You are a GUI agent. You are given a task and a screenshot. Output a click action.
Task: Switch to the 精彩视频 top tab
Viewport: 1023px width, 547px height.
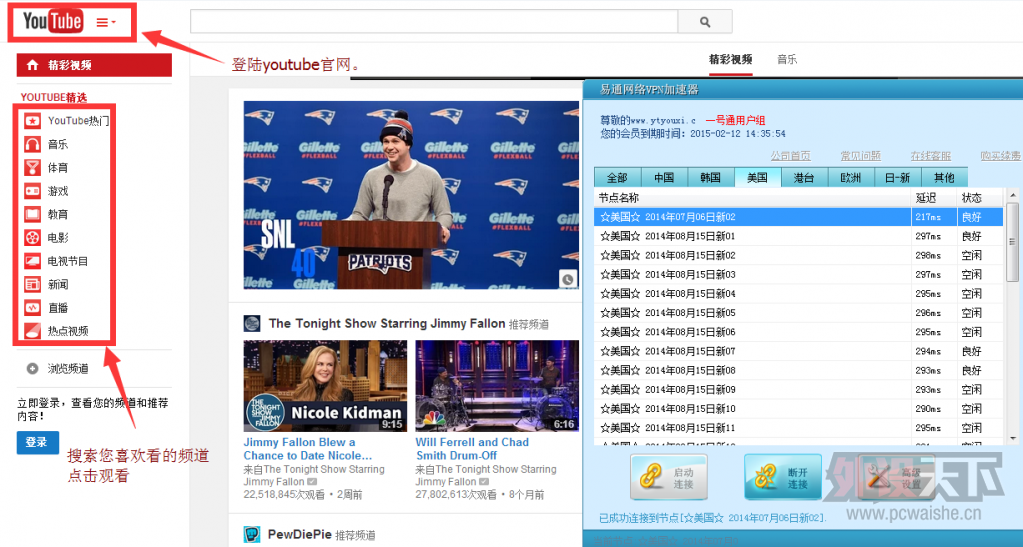731,59
